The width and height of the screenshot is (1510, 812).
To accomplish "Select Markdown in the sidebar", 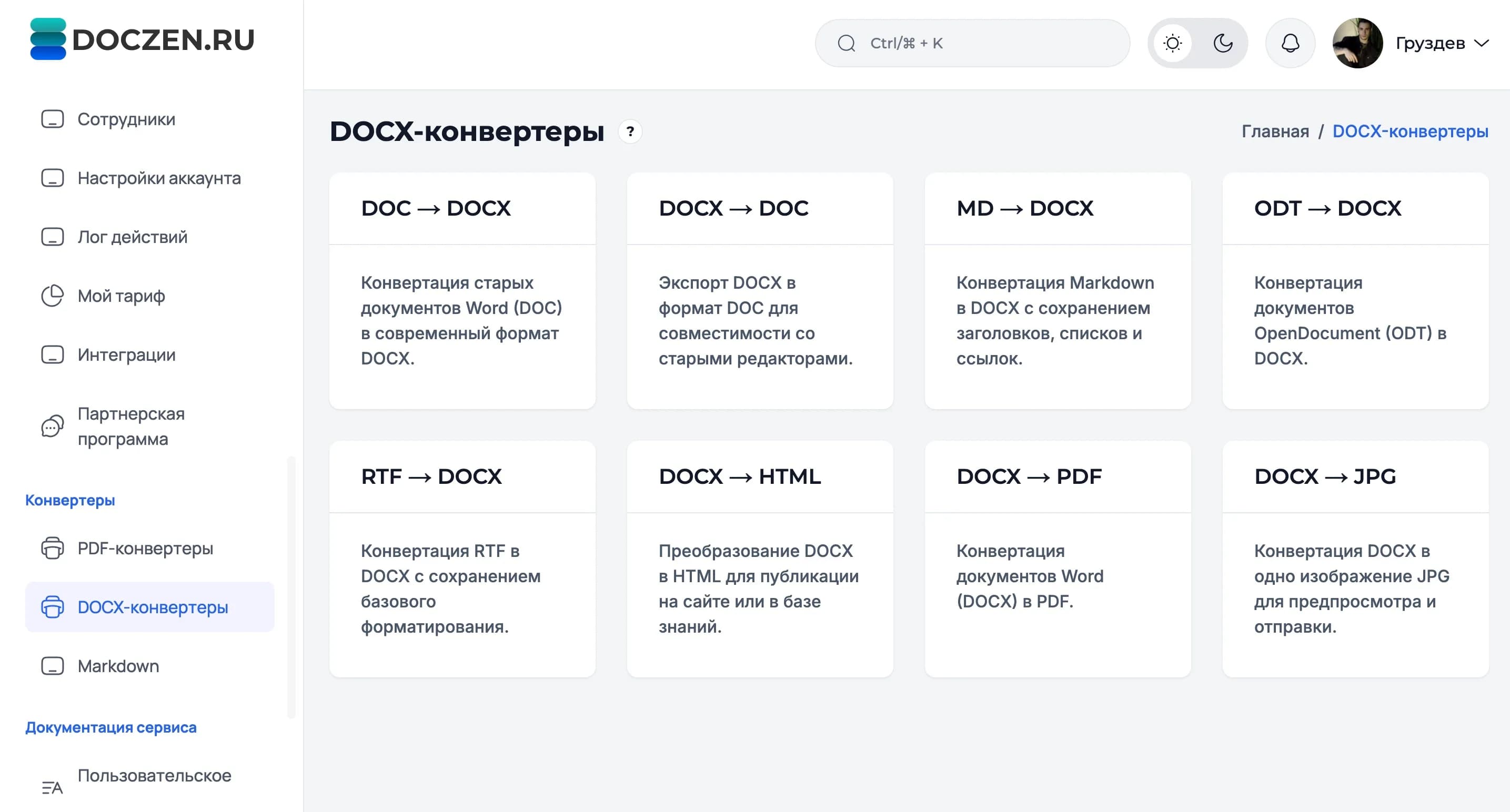I will pos(149,666).
